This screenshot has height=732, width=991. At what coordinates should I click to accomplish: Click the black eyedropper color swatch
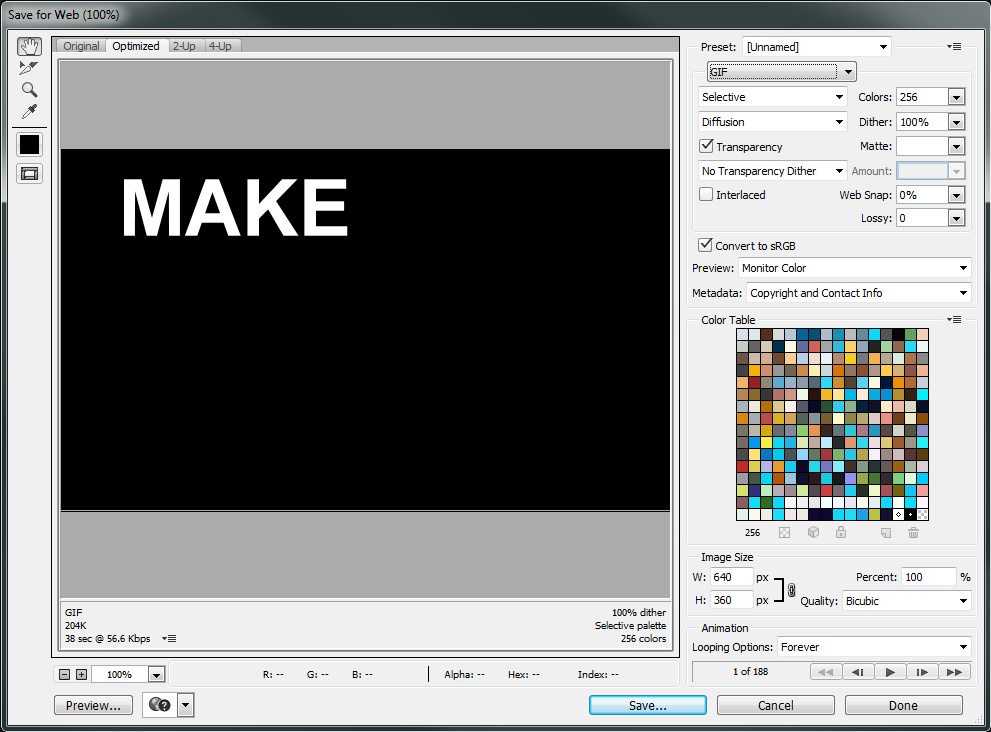[x=29, y=144]
